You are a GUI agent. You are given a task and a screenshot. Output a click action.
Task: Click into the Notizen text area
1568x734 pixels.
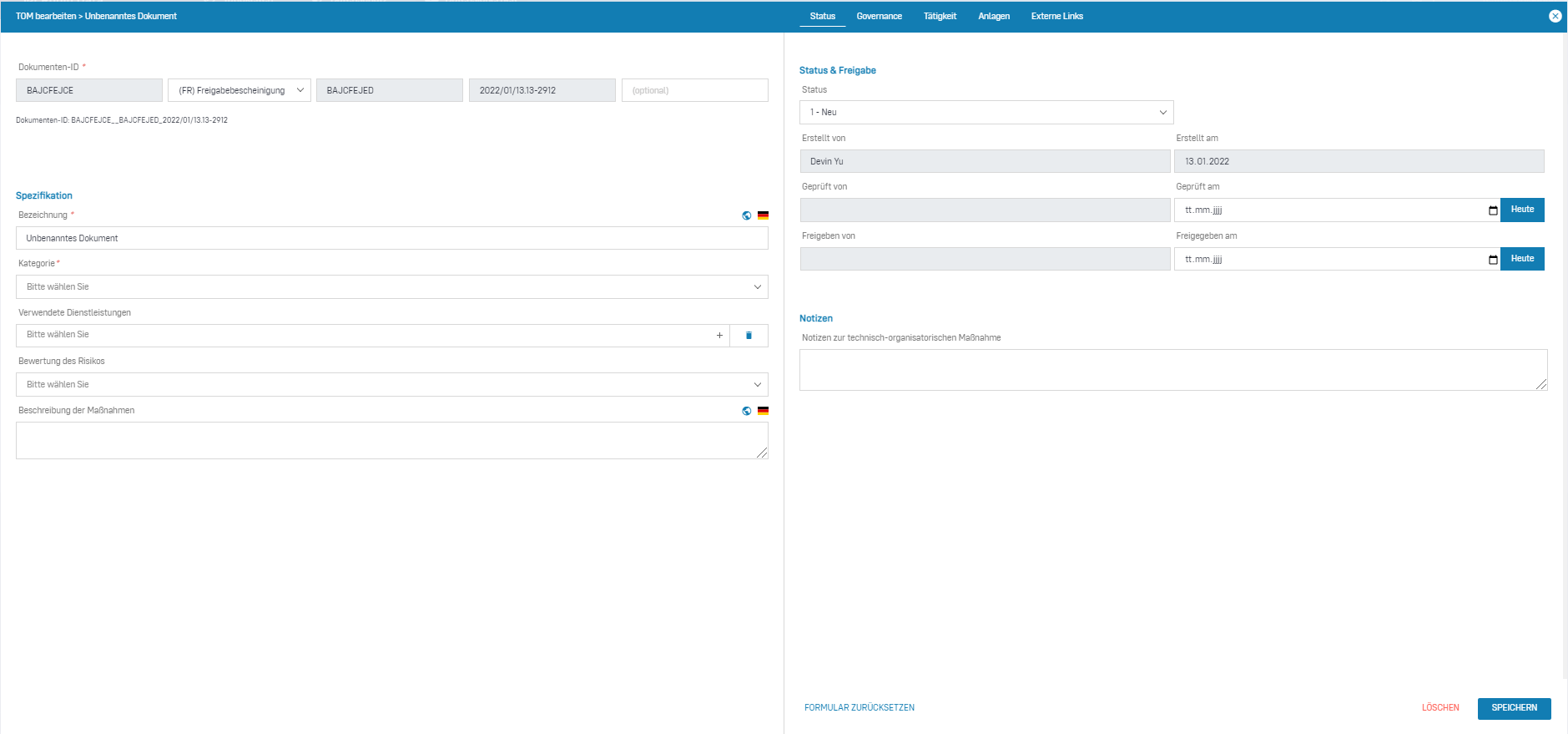[x=1172, y=370]
